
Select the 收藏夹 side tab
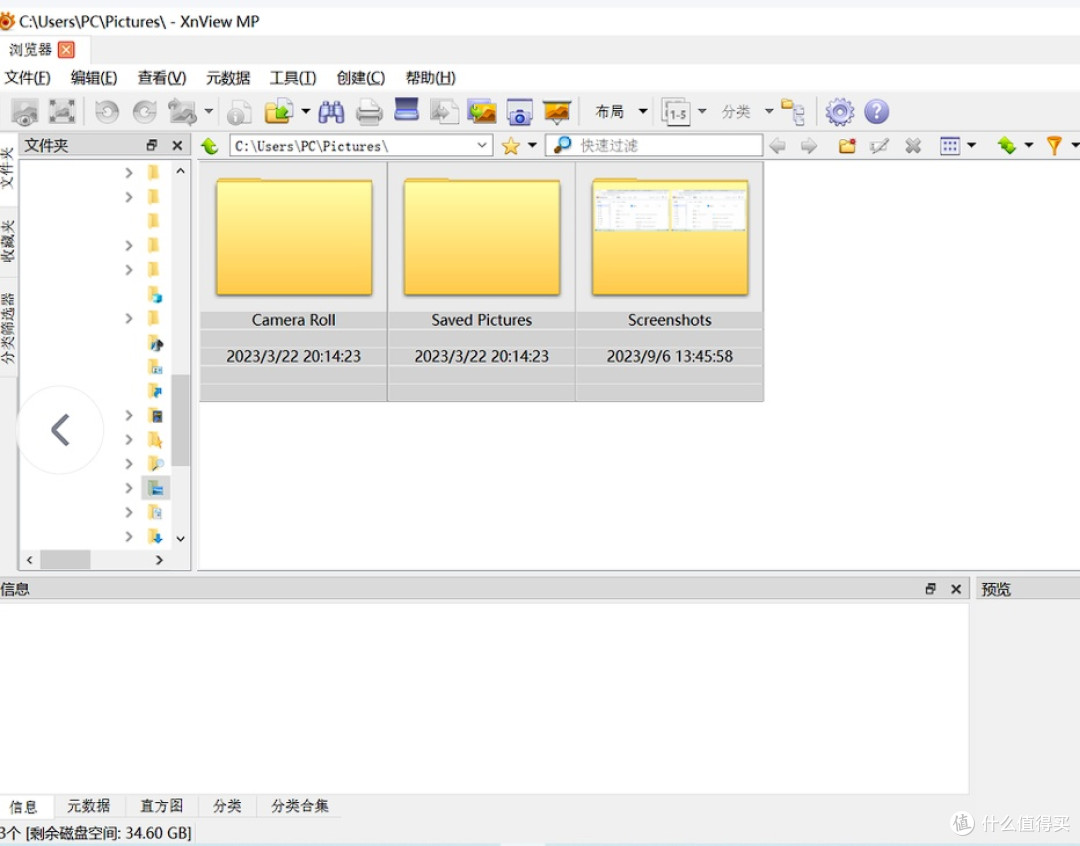[8, 240]
